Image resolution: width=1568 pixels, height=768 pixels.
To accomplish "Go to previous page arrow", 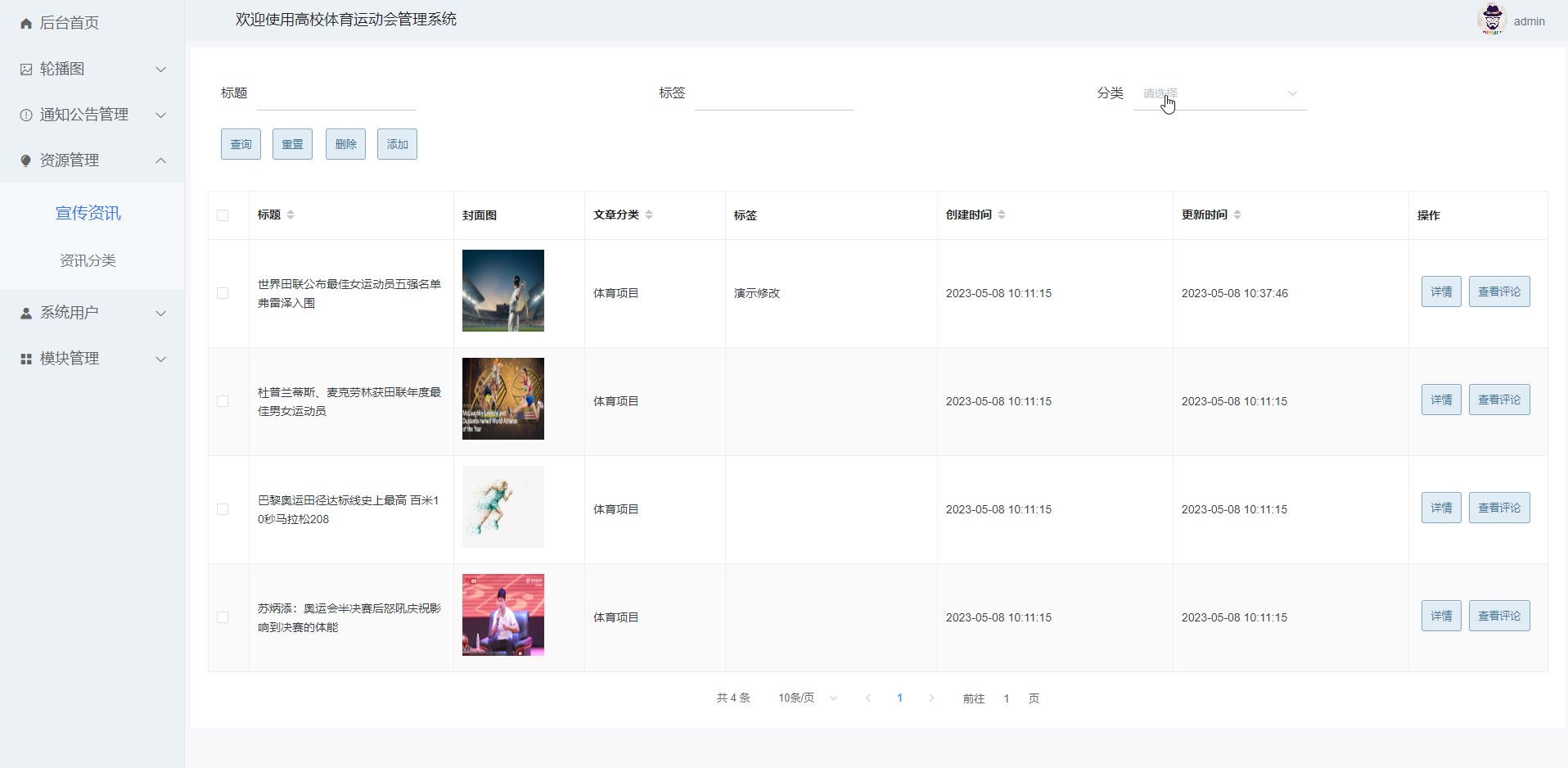I will 868,698.
